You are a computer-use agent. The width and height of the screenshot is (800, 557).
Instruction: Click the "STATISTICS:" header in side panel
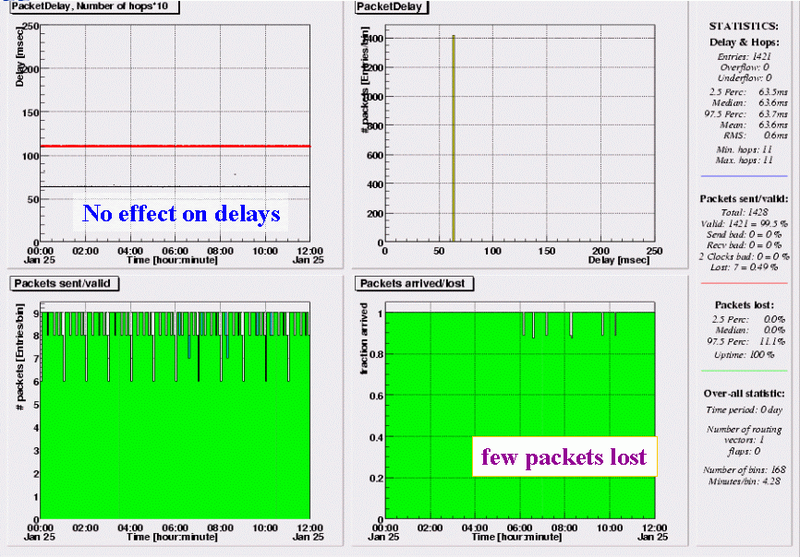coord(744,25)
